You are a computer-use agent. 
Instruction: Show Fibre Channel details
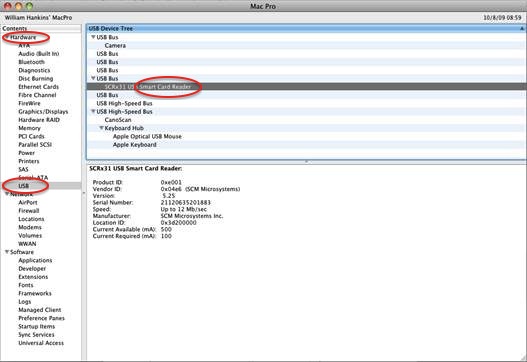(x=37, y=95)
